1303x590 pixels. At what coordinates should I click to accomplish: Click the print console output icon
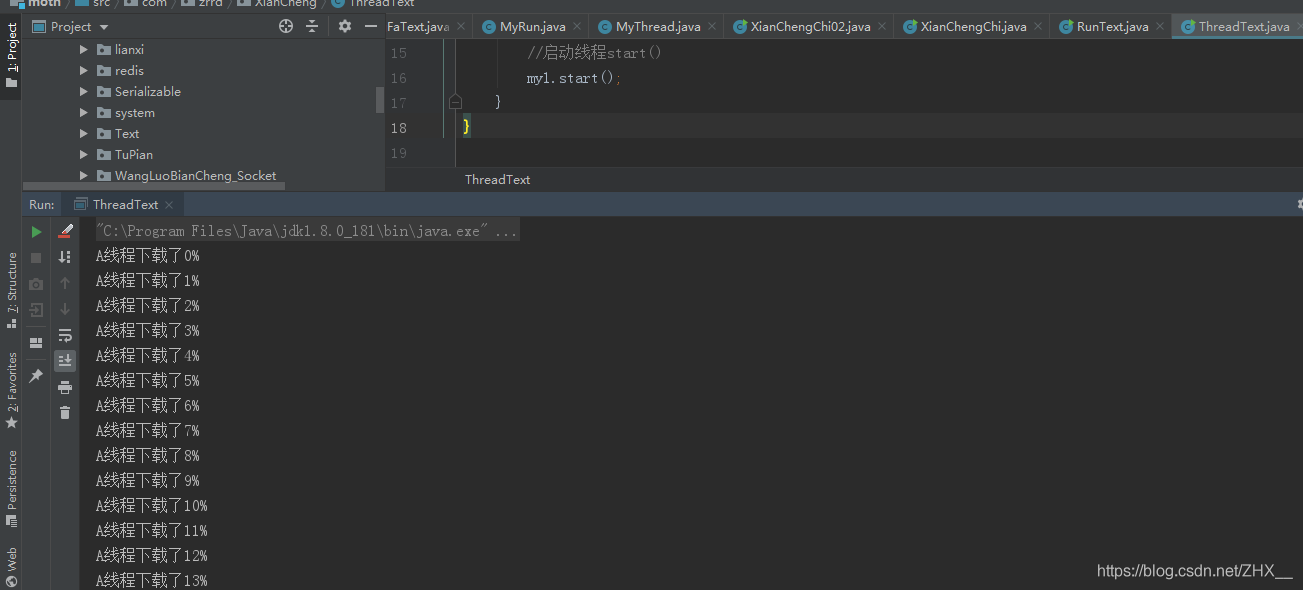[65, 387]
